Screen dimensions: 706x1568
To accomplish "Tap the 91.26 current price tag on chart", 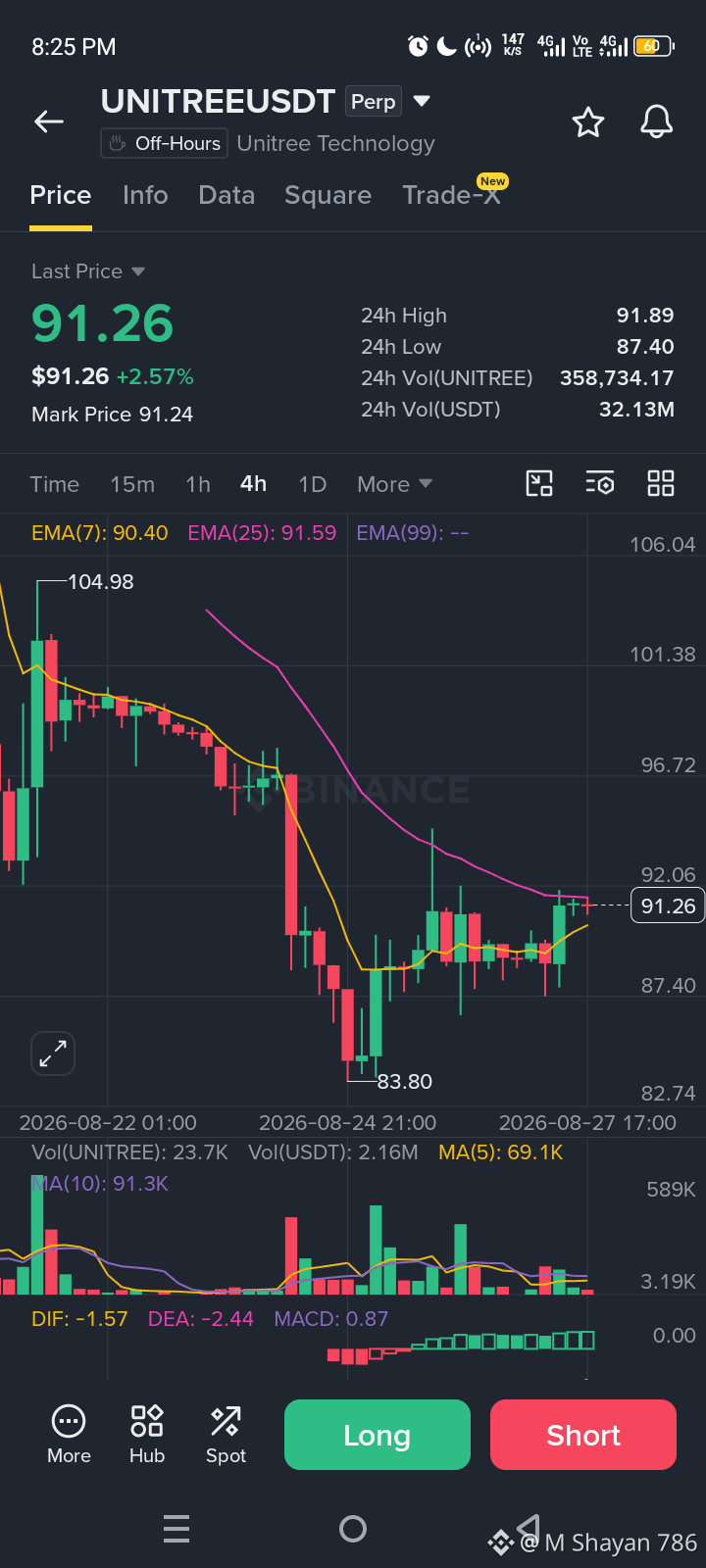I will [x=668, y=906].
